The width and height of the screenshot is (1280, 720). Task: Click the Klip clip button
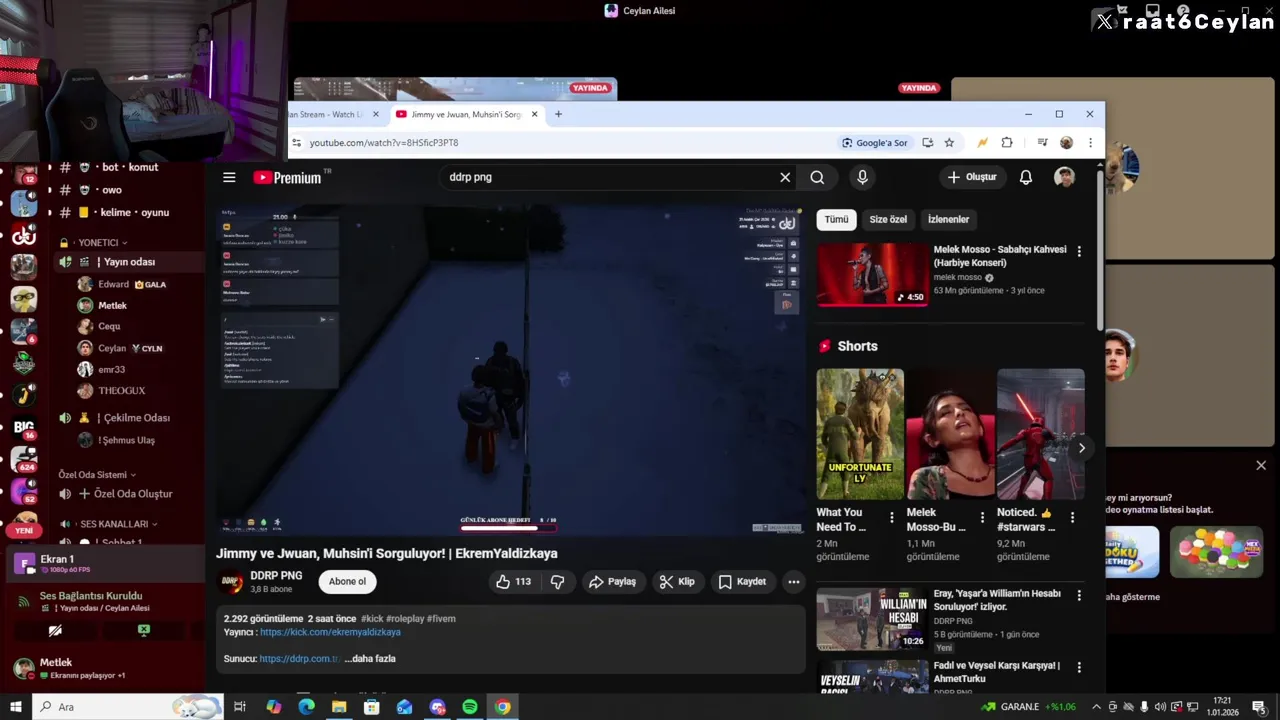(677, 581)
